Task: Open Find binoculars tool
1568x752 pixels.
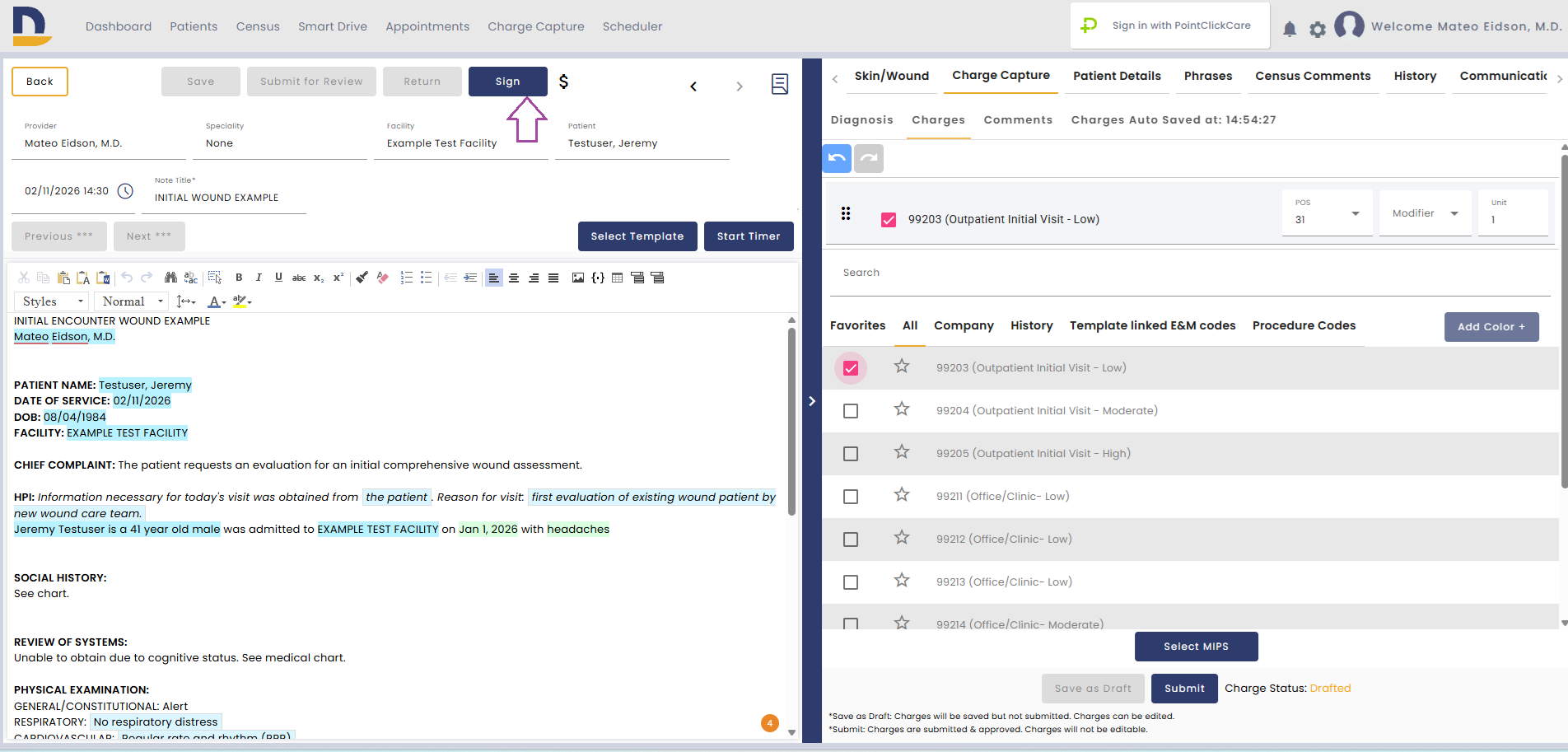Action: click(170, 278)
